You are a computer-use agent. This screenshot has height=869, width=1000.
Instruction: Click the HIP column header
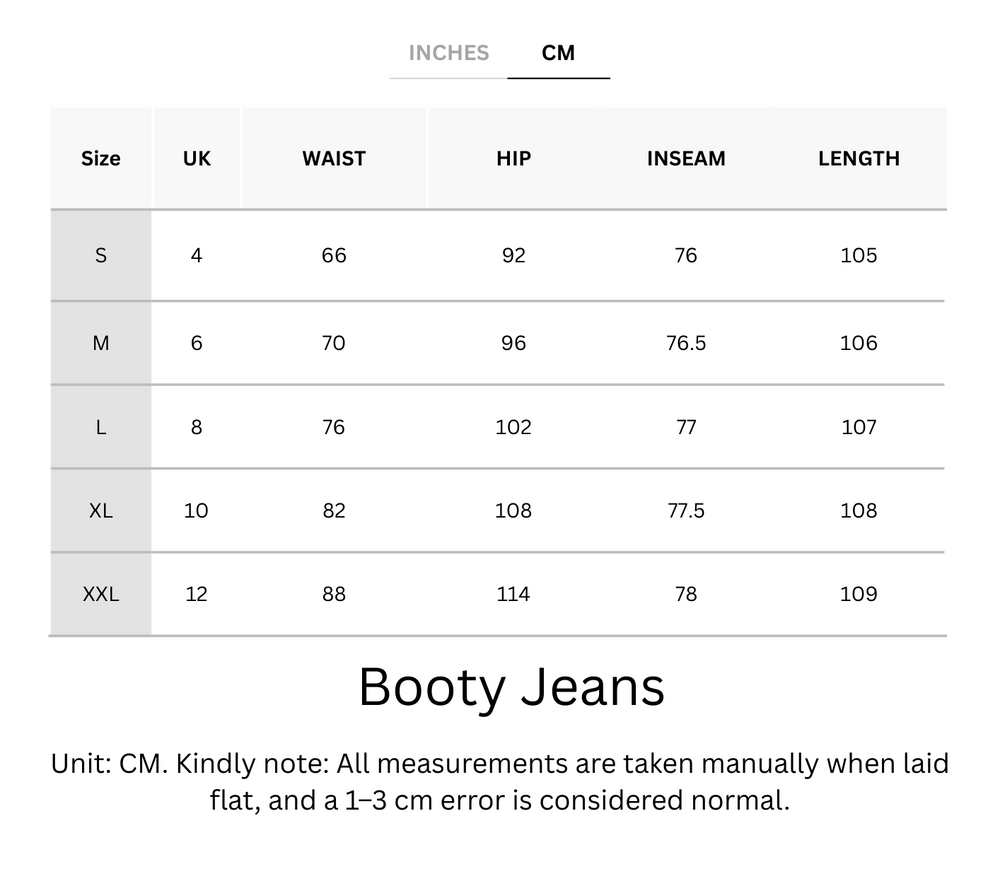(512, 158)
